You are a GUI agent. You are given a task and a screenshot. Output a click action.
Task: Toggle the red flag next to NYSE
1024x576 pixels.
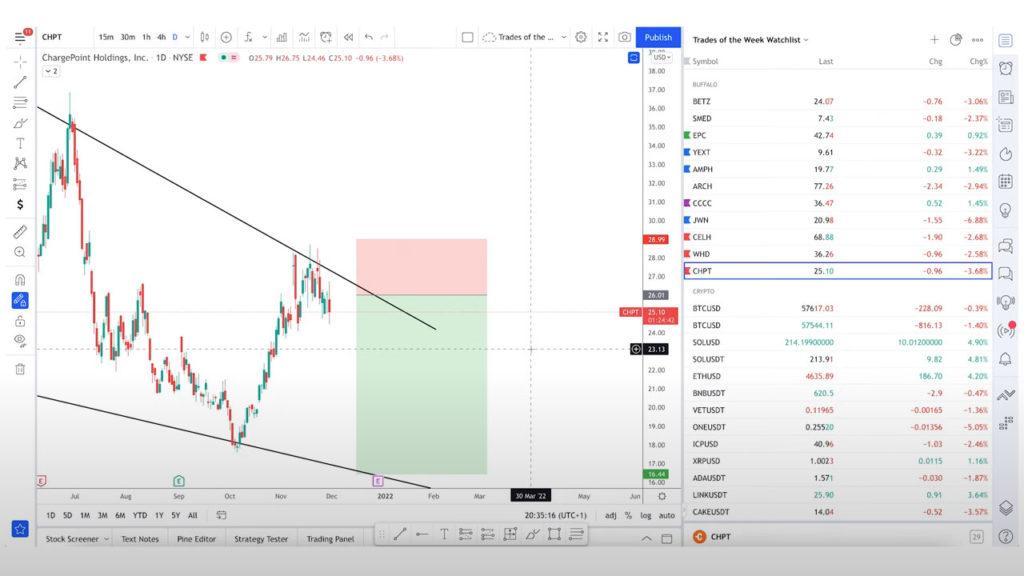pos(204,57)
